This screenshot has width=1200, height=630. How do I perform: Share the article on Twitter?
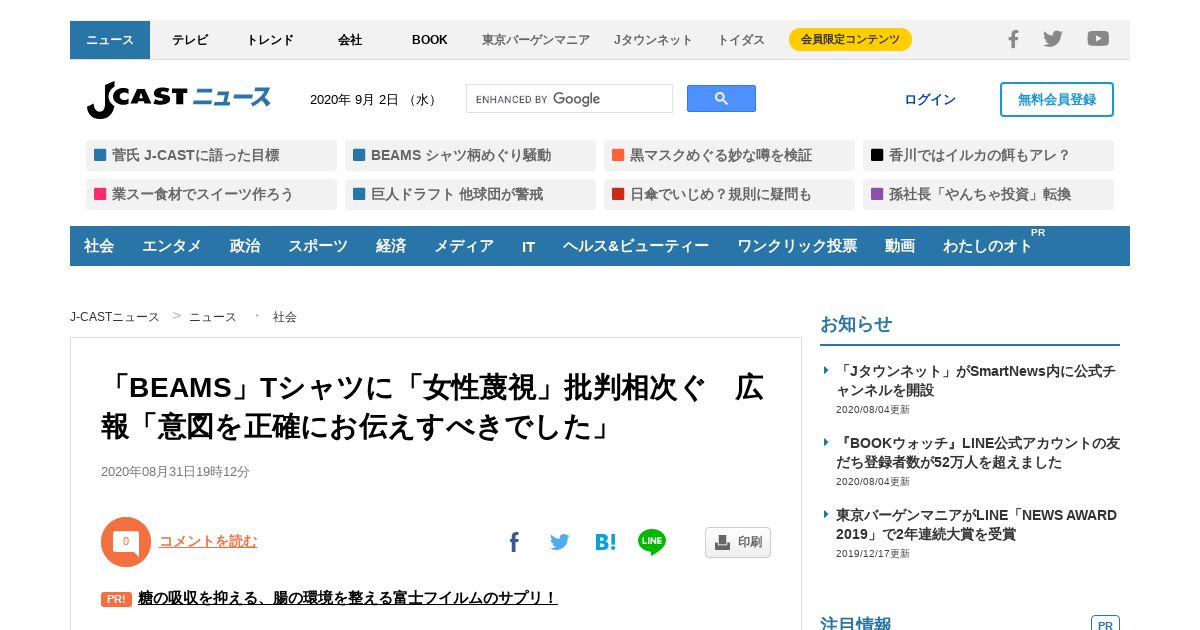(x=559, y=542)
